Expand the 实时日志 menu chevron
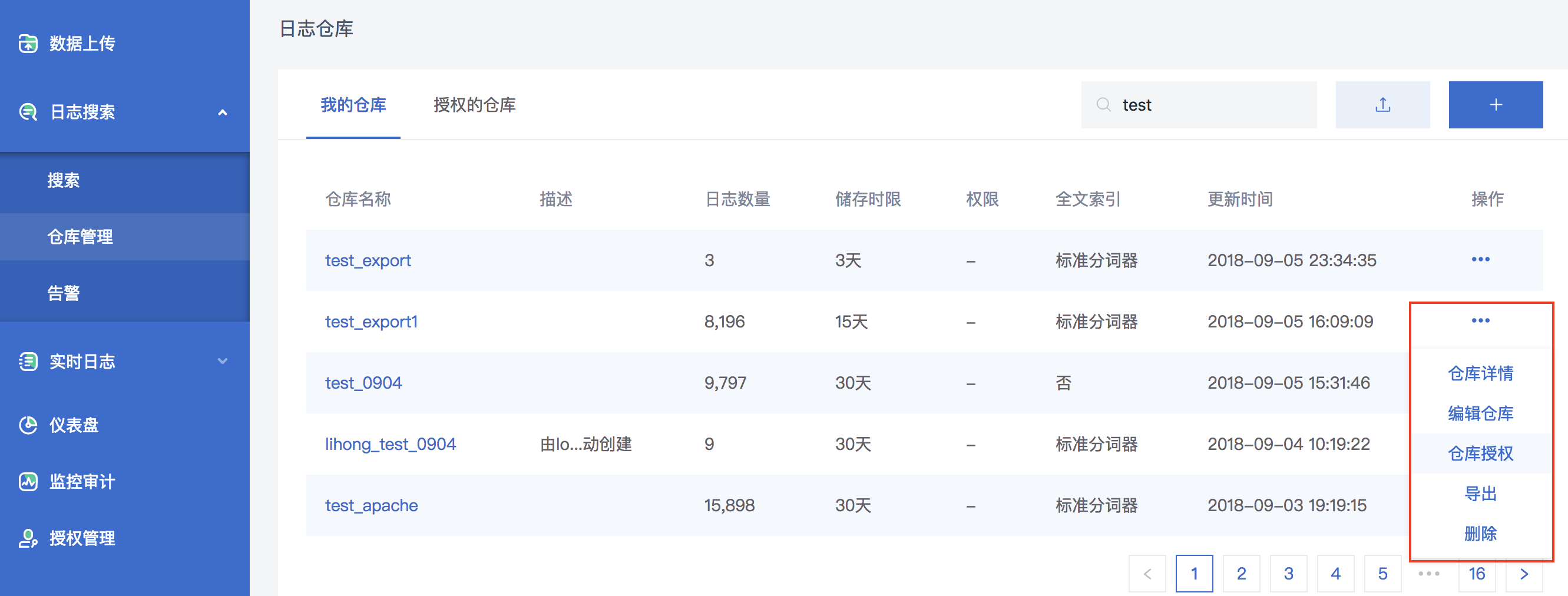 pos(223,361)
